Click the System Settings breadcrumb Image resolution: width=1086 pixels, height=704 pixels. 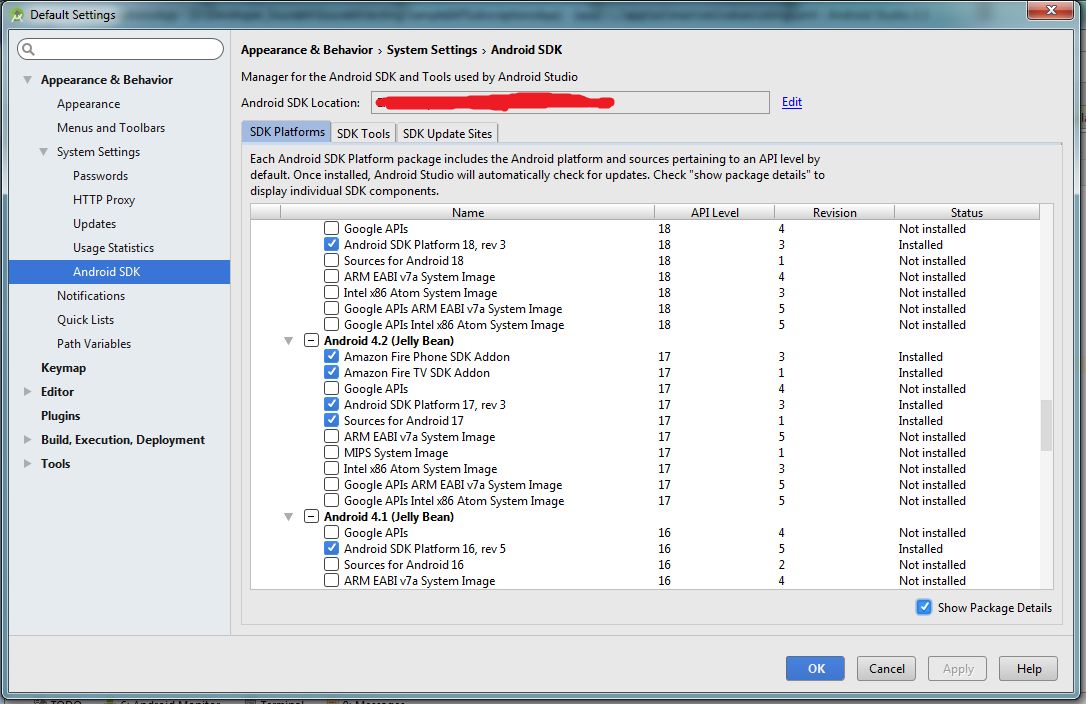[x=431, y=50]
